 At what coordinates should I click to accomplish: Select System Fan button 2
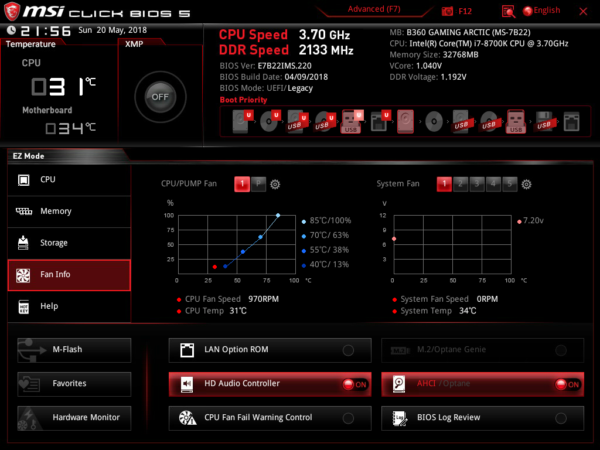[x=460, y=184]
